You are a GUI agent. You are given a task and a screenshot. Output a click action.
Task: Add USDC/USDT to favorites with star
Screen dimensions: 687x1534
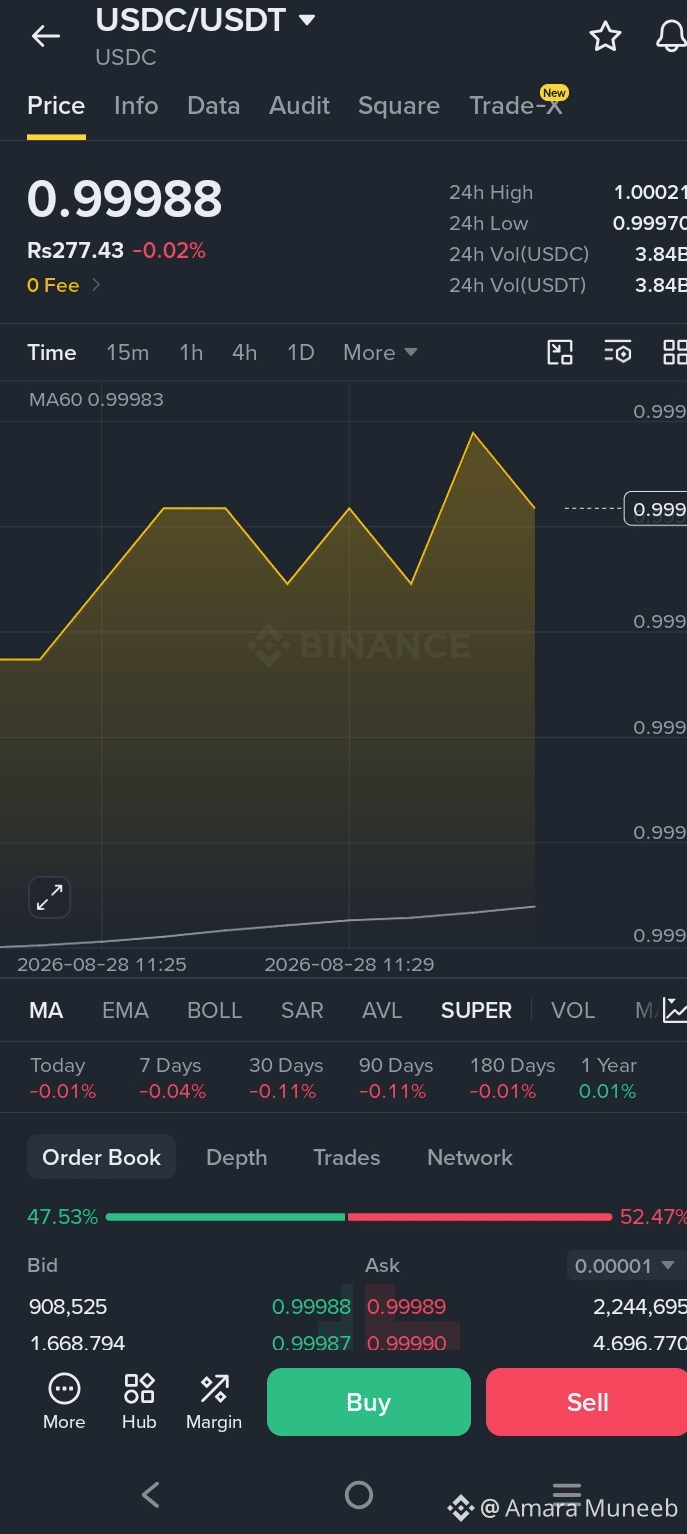click(x=605, y=37)
